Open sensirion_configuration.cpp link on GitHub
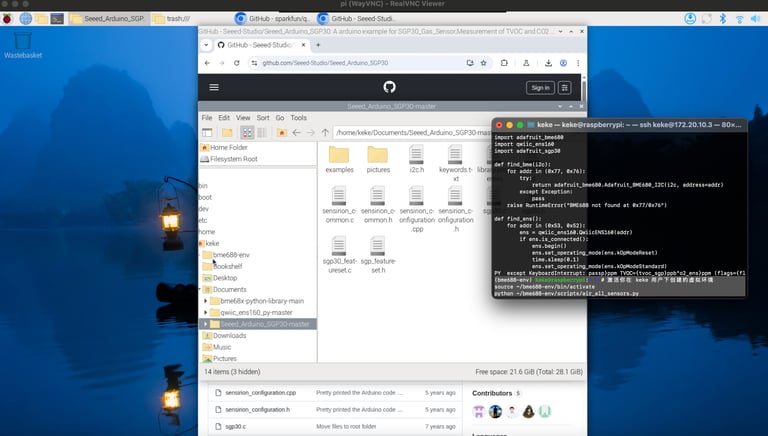This screenshot has height=436, width=768. point(261,393)
